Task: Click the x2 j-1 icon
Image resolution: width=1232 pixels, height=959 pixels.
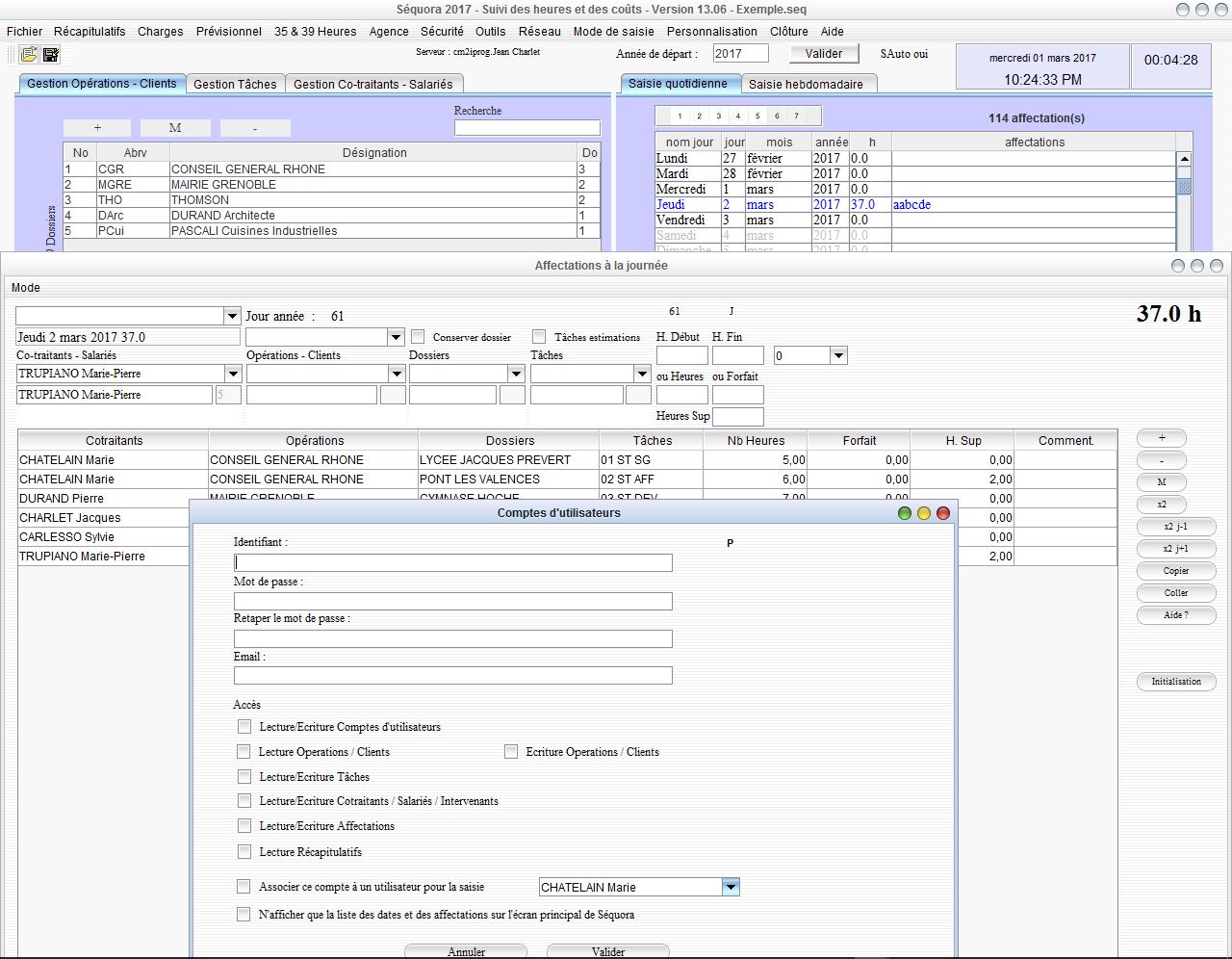Action: 1175,527
